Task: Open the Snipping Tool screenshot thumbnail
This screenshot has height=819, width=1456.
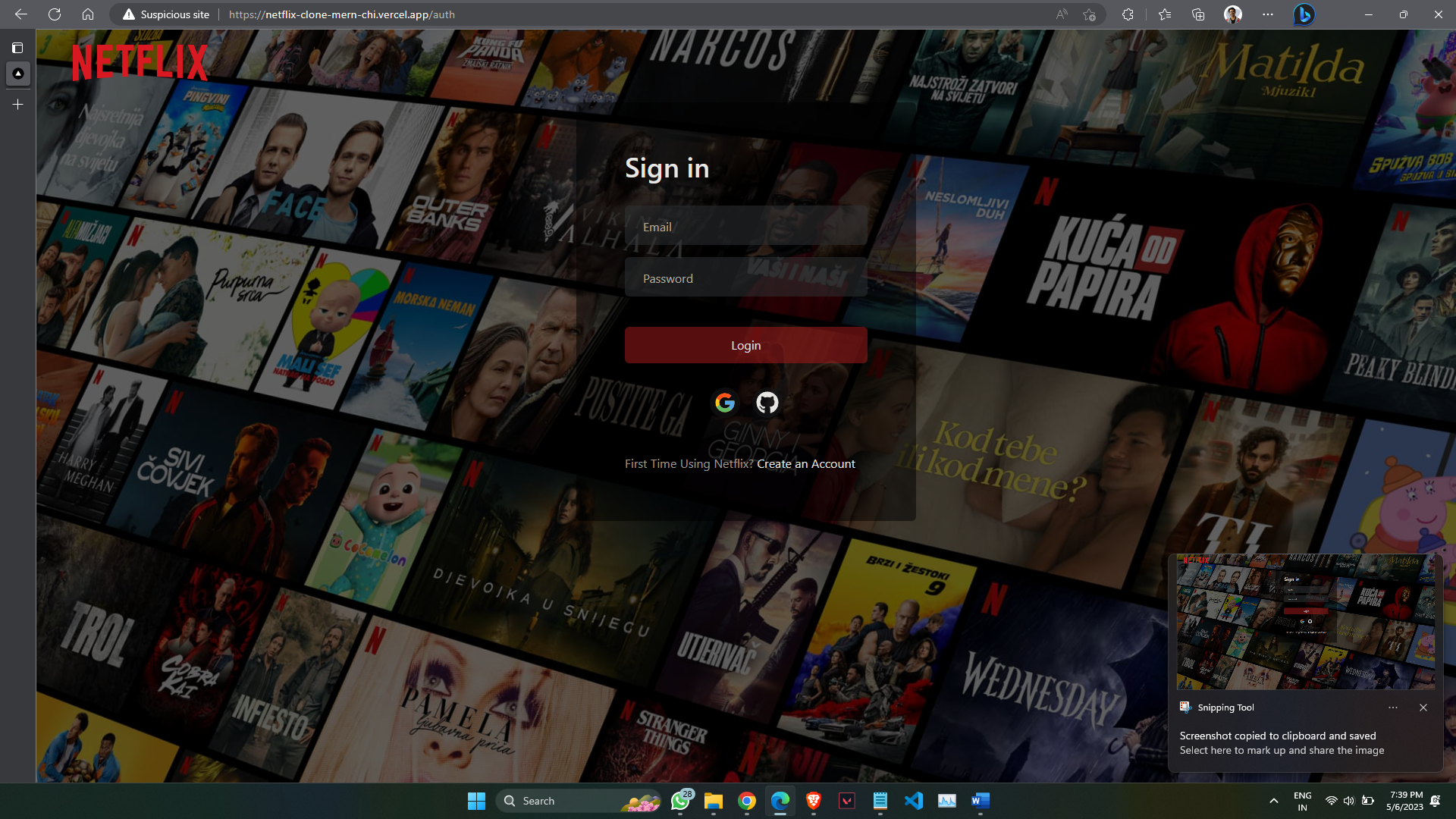Action: click(x=1305, y=622)
